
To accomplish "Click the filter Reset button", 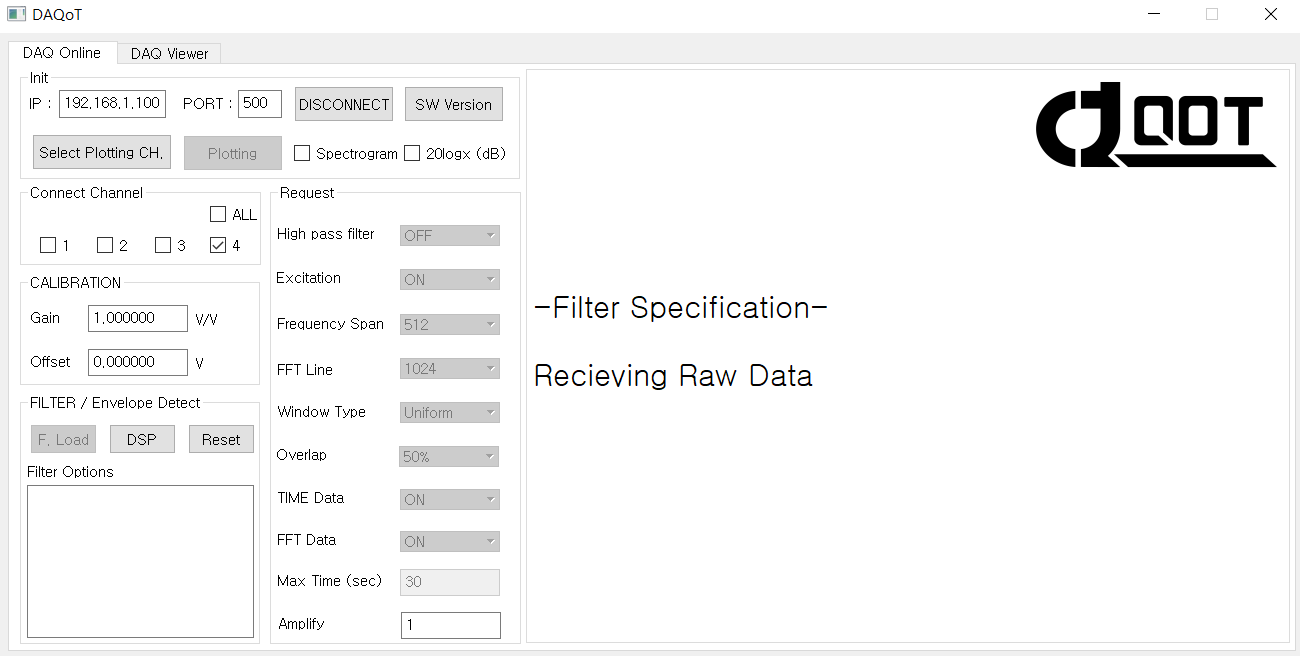I will [221, 439].
